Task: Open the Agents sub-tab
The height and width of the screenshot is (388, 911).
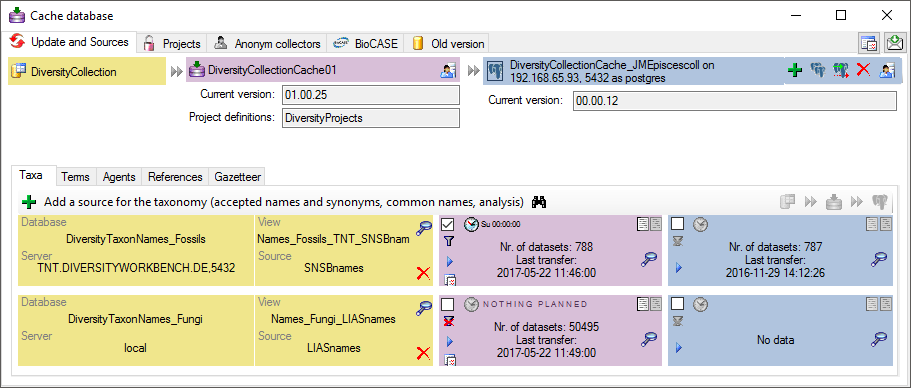Action: click(x=119, y=177)
